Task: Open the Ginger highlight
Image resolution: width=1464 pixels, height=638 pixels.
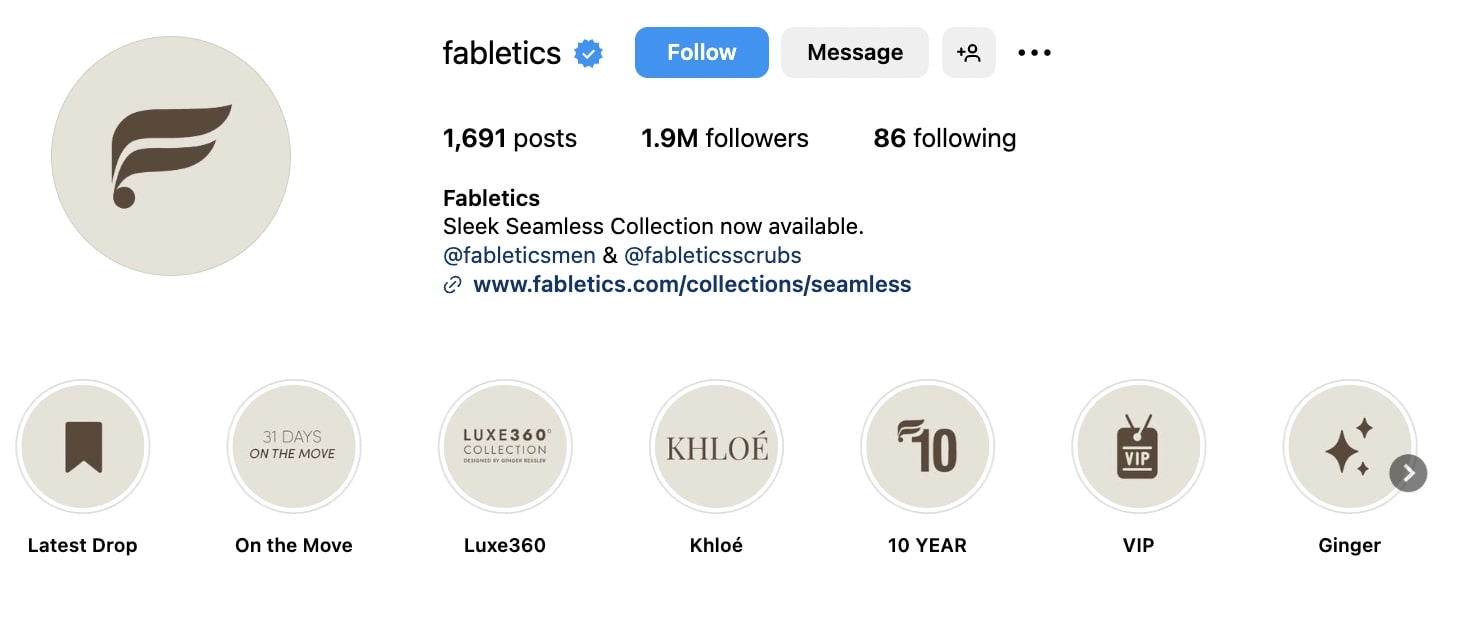Action: tap(1349, 446)
